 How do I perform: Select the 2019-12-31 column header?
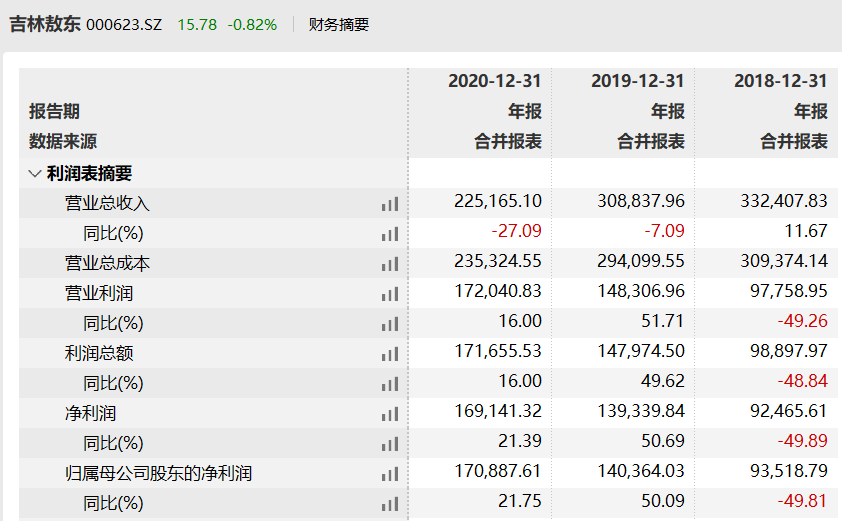click(x=637, y=81)
